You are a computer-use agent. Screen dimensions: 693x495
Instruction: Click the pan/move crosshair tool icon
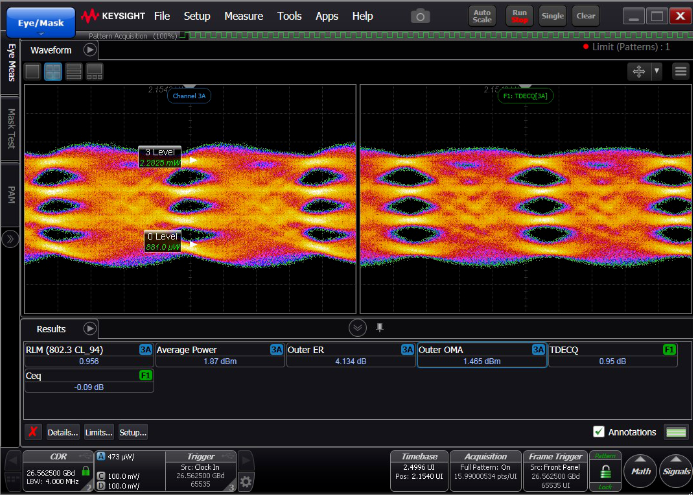[639, 72]
